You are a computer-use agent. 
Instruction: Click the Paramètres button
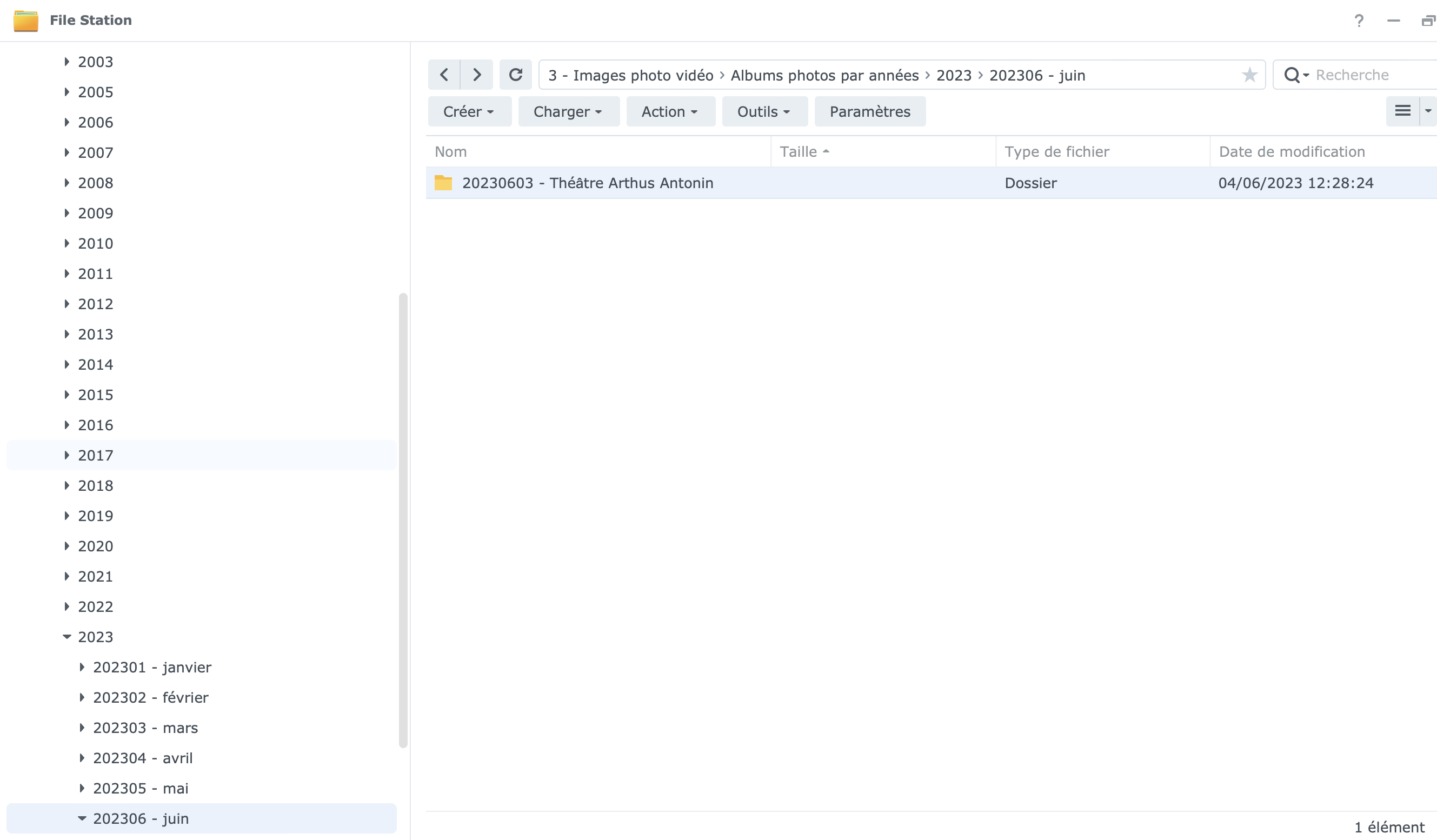[x=870, y=111]
